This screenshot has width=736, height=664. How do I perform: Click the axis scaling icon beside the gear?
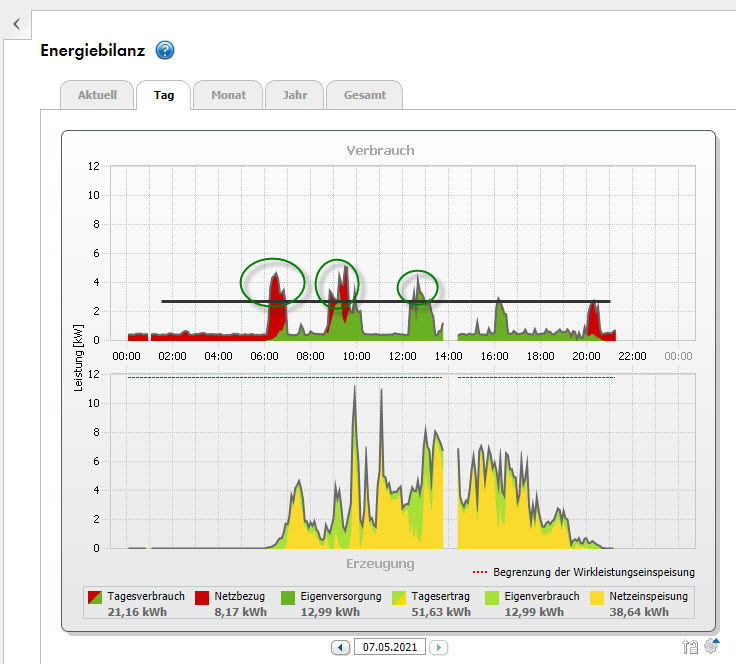click(x=691, y=648)
